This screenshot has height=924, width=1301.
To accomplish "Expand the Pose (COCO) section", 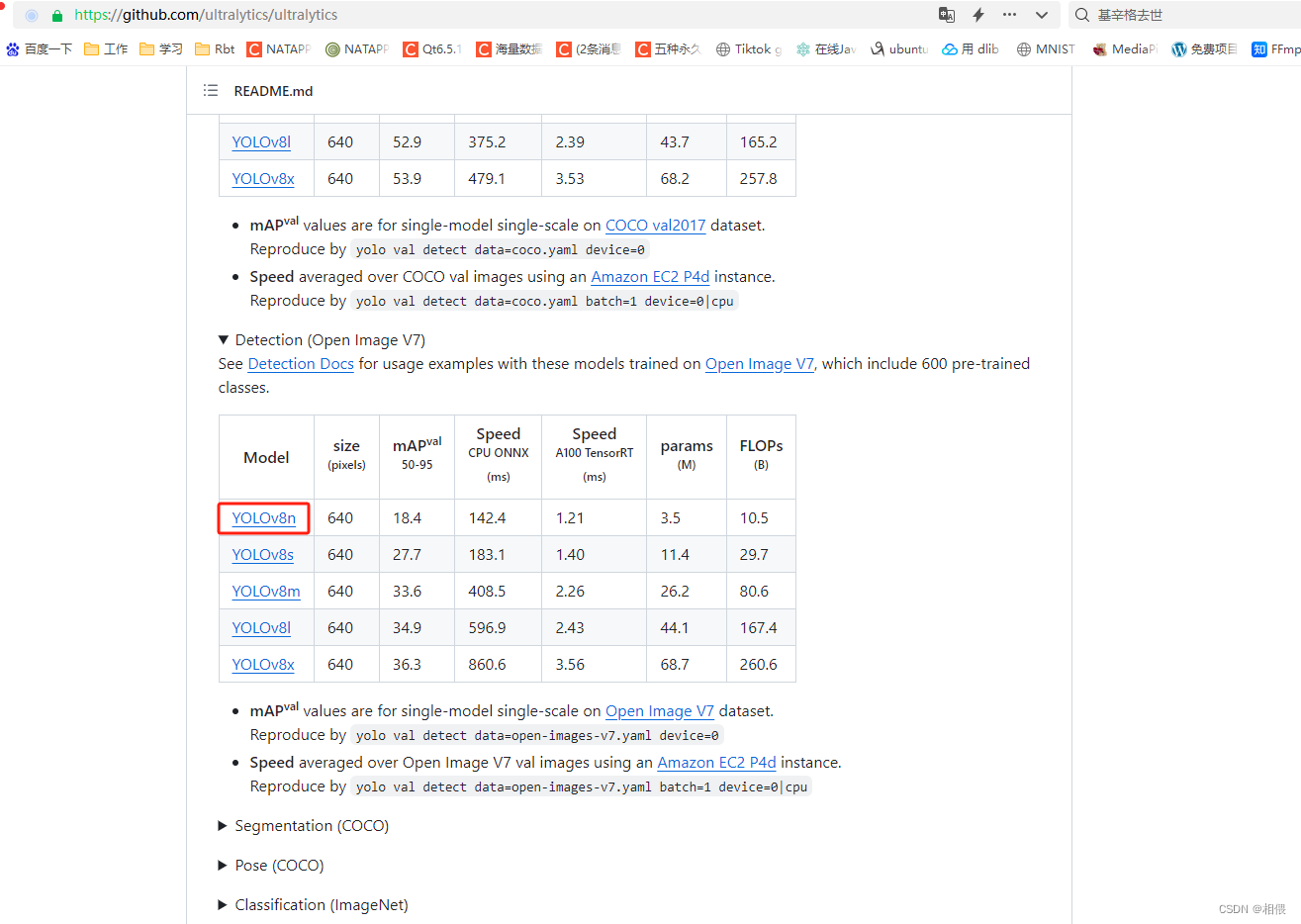I will coord(271,865).
